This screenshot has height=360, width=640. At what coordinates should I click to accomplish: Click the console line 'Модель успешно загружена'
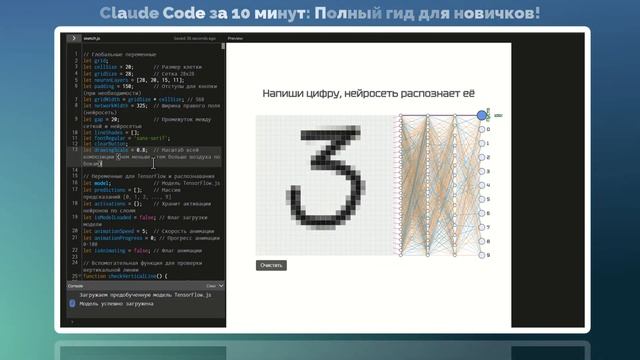(x=116, y=304)
